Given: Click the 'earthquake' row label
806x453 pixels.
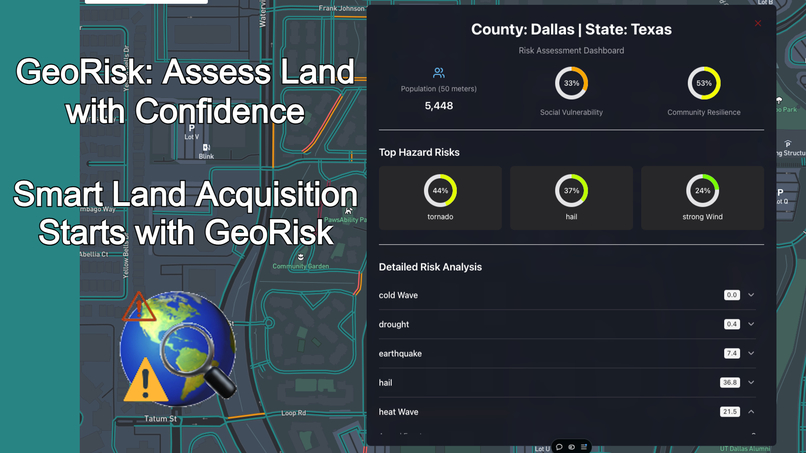Looking at the screenshot, I should (x=400, y=354).
